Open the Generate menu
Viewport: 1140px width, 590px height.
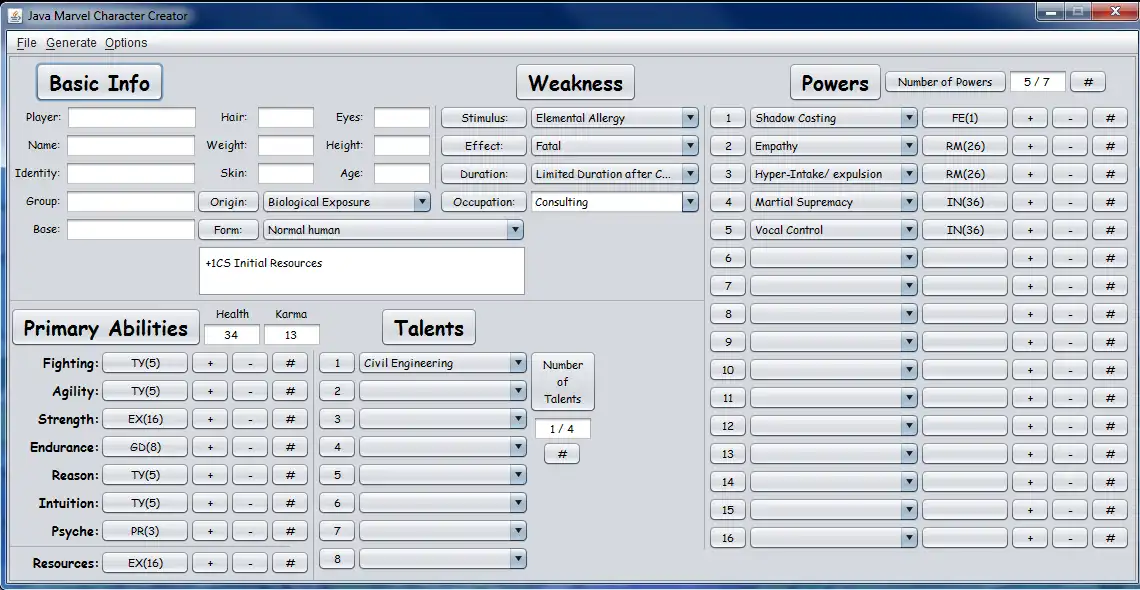click(x=71, y=43)
